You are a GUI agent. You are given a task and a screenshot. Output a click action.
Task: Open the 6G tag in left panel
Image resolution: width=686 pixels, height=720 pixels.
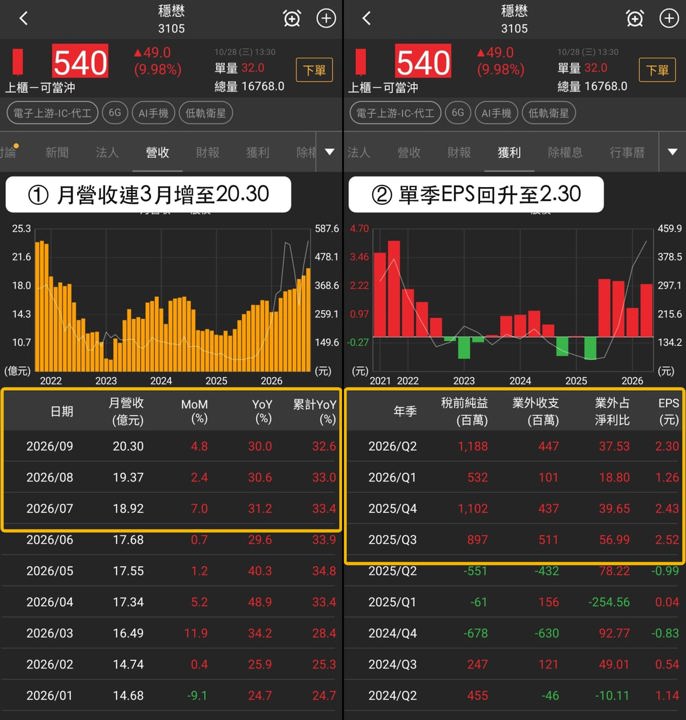pos(115,113)
